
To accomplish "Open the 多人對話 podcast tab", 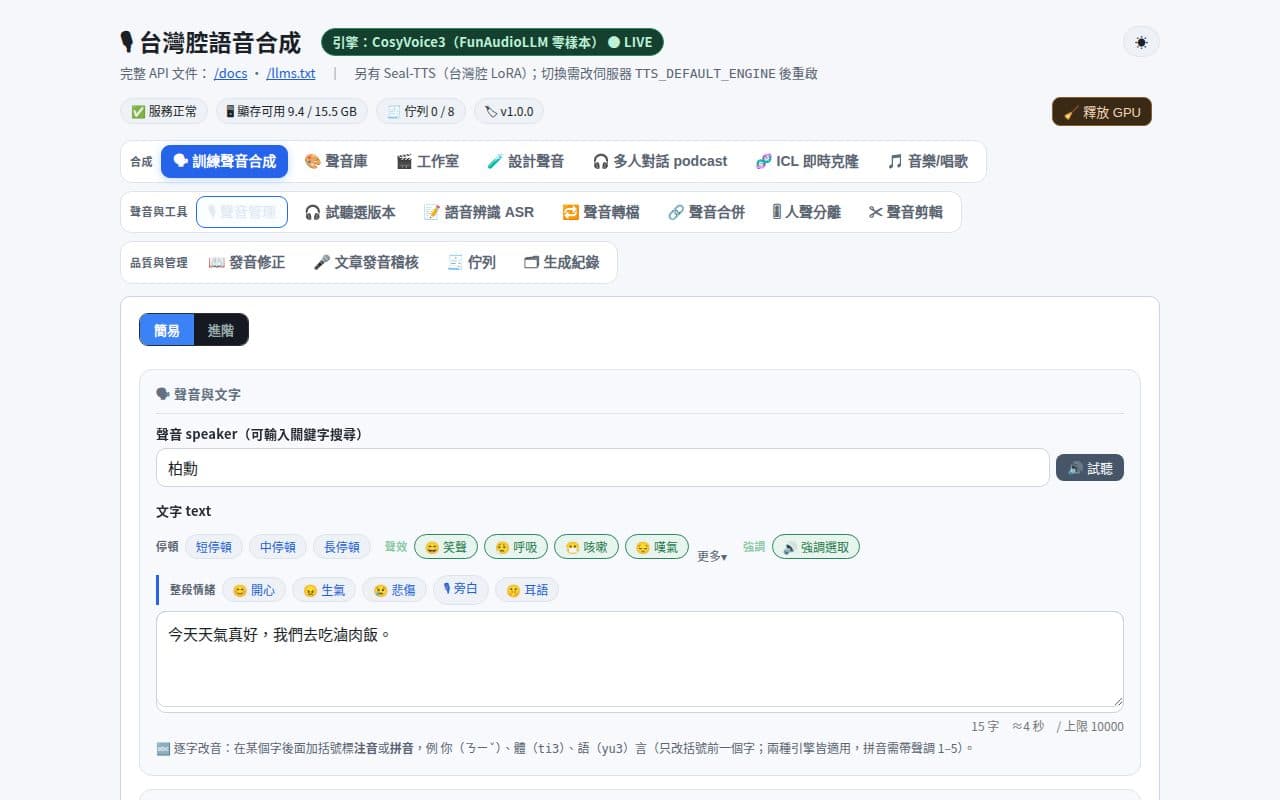I will pyautogui.click(x=660, y=161).
